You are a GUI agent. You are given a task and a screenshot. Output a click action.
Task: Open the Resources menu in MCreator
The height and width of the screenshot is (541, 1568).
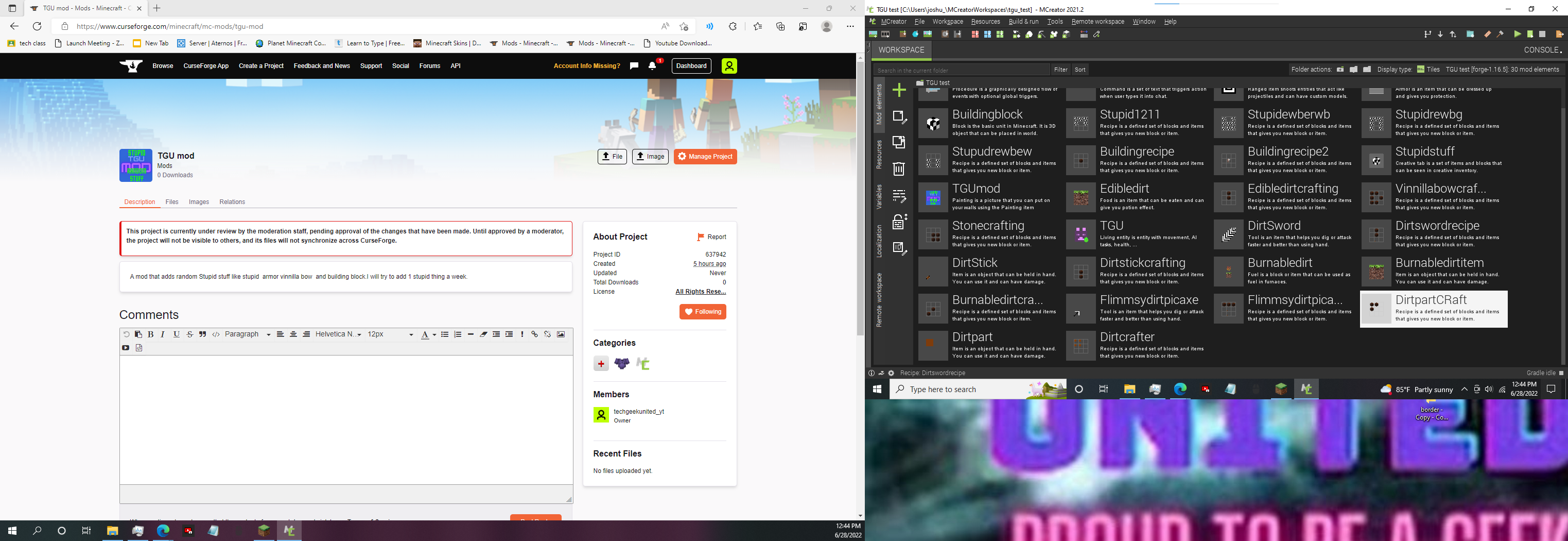(x=985, y=21)
